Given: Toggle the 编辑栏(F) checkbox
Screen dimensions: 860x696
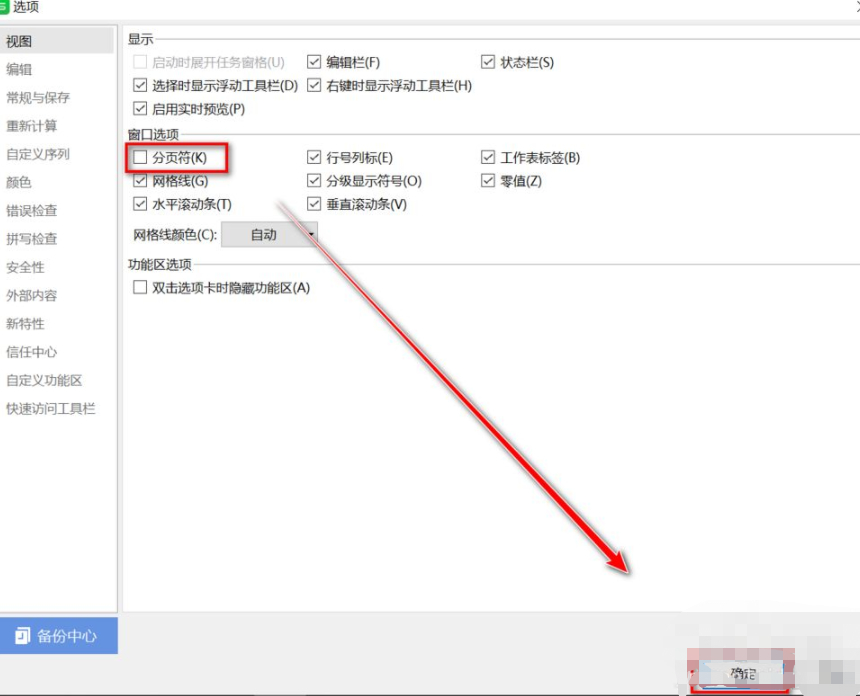Looking at the screenshot, I should [315, 62].
